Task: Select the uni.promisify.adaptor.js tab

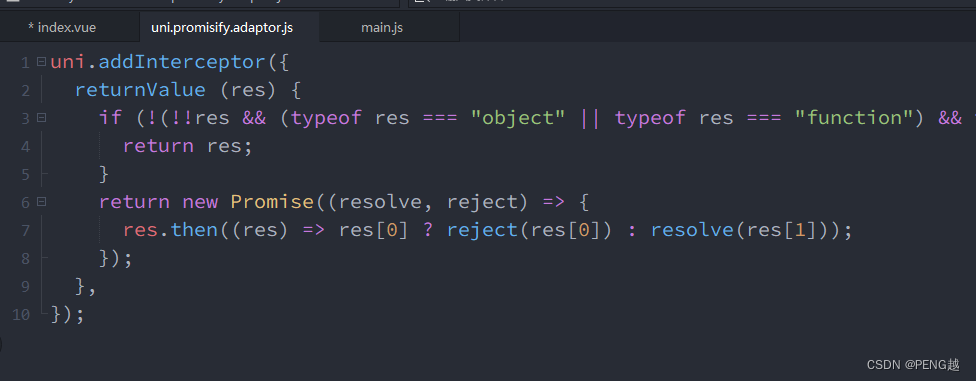Action: click(x=222, y=28)
